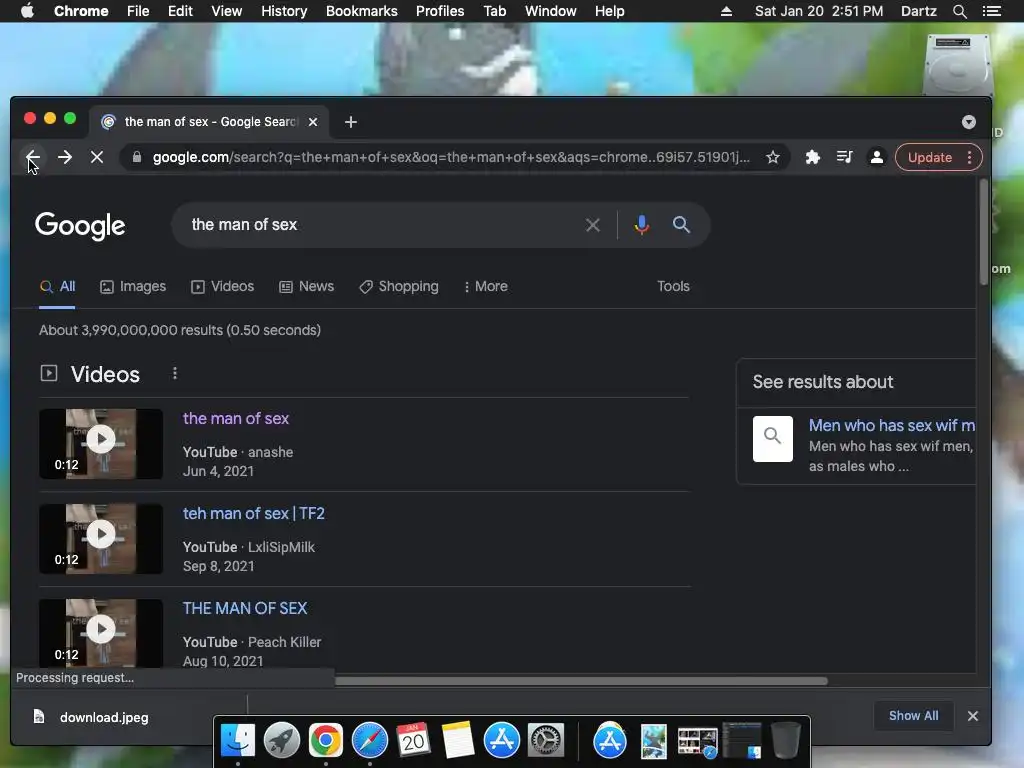Close the Google Search tab
1024x768 pixels.
[313, 122]
